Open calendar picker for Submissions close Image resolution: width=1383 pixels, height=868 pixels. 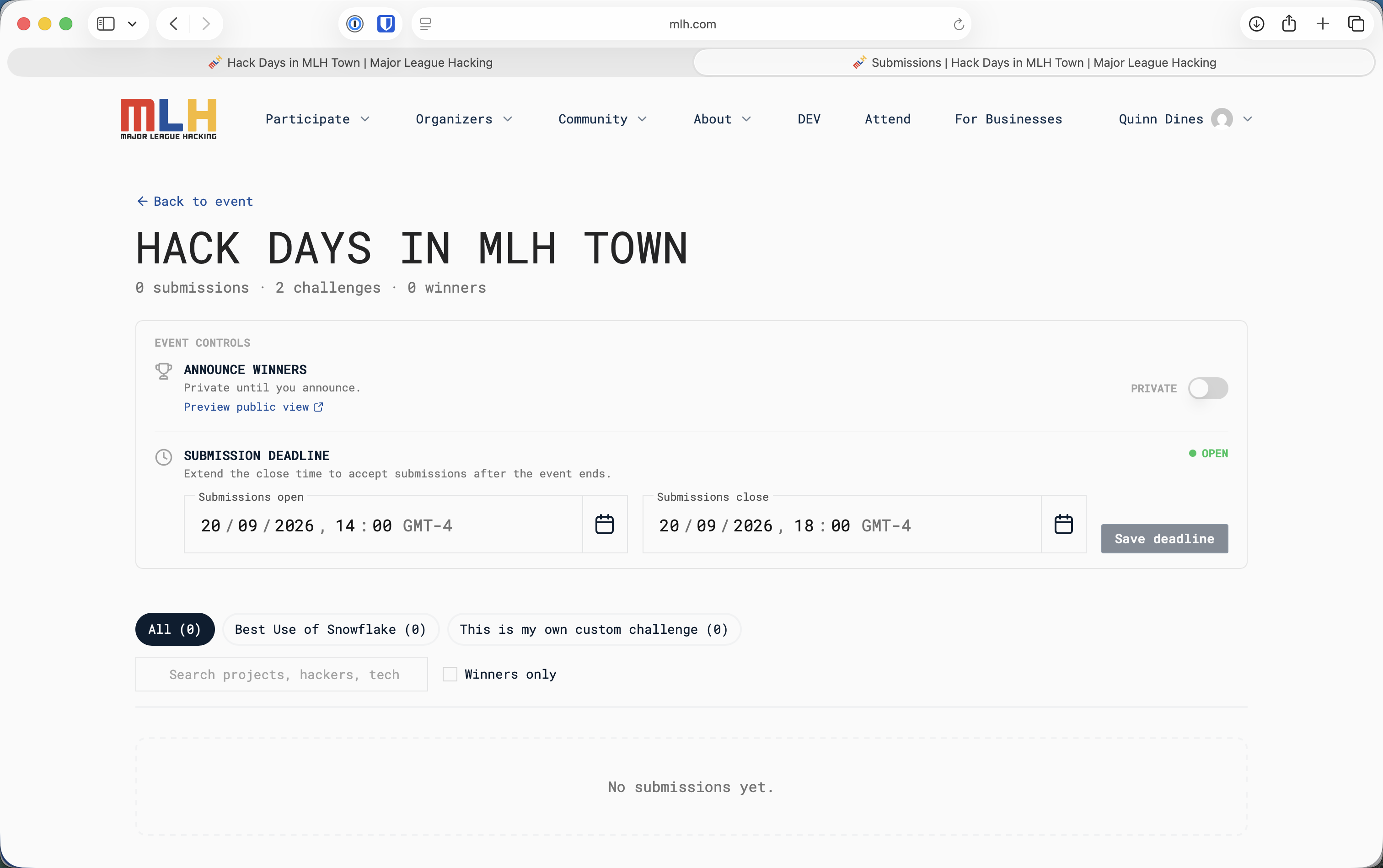tap(1063, 524)
